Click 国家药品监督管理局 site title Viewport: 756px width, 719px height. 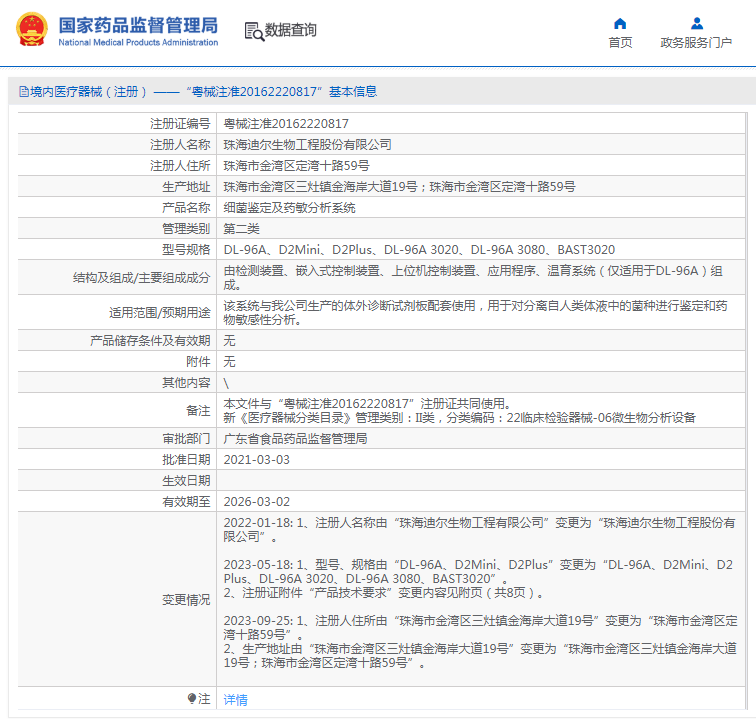click(x=138, y=25)
